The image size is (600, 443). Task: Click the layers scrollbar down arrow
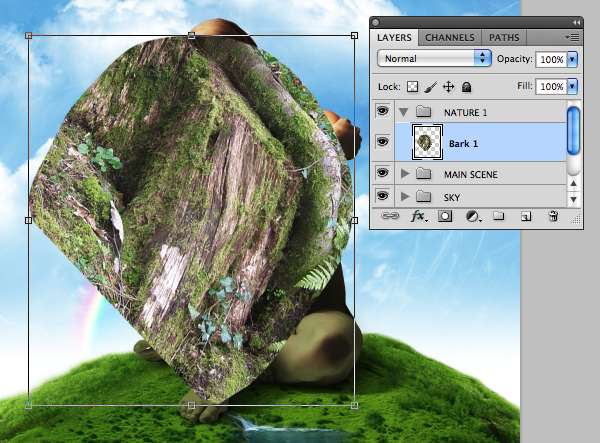point(573,199)
